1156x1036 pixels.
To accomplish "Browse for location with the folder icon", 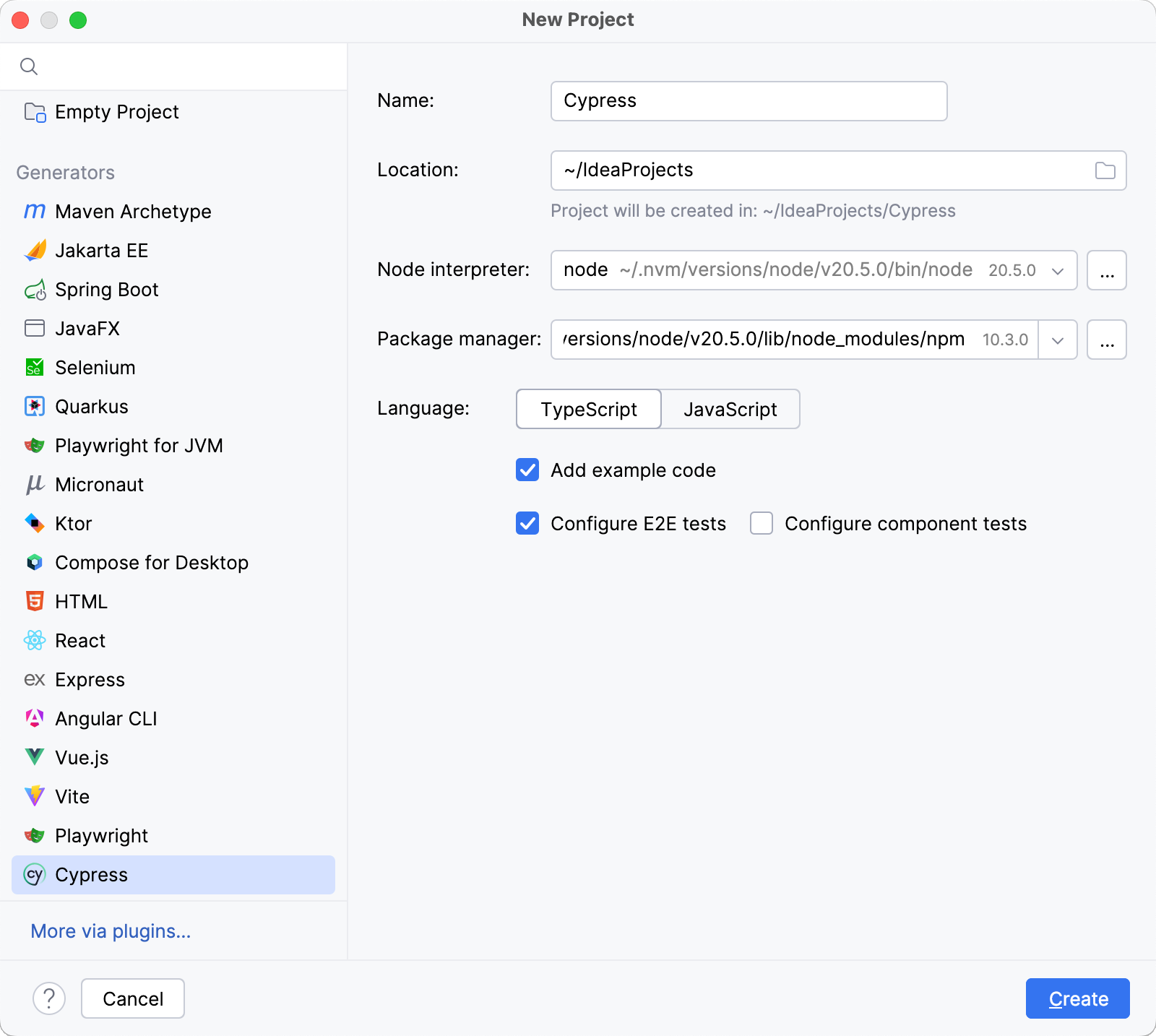I will coord(1105,170).
